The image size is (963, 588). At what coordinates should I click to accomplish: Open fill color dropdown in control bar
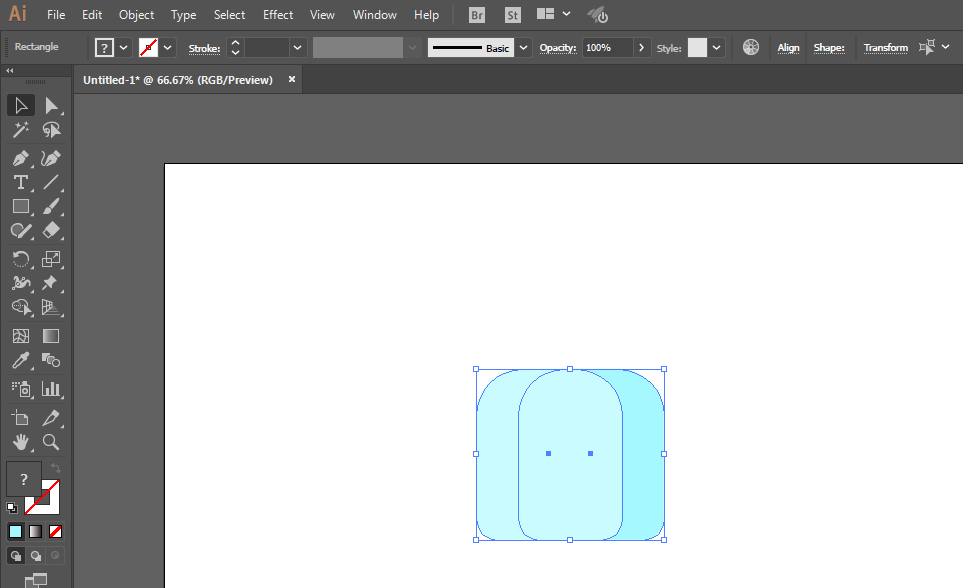click(x=123, y=47)
